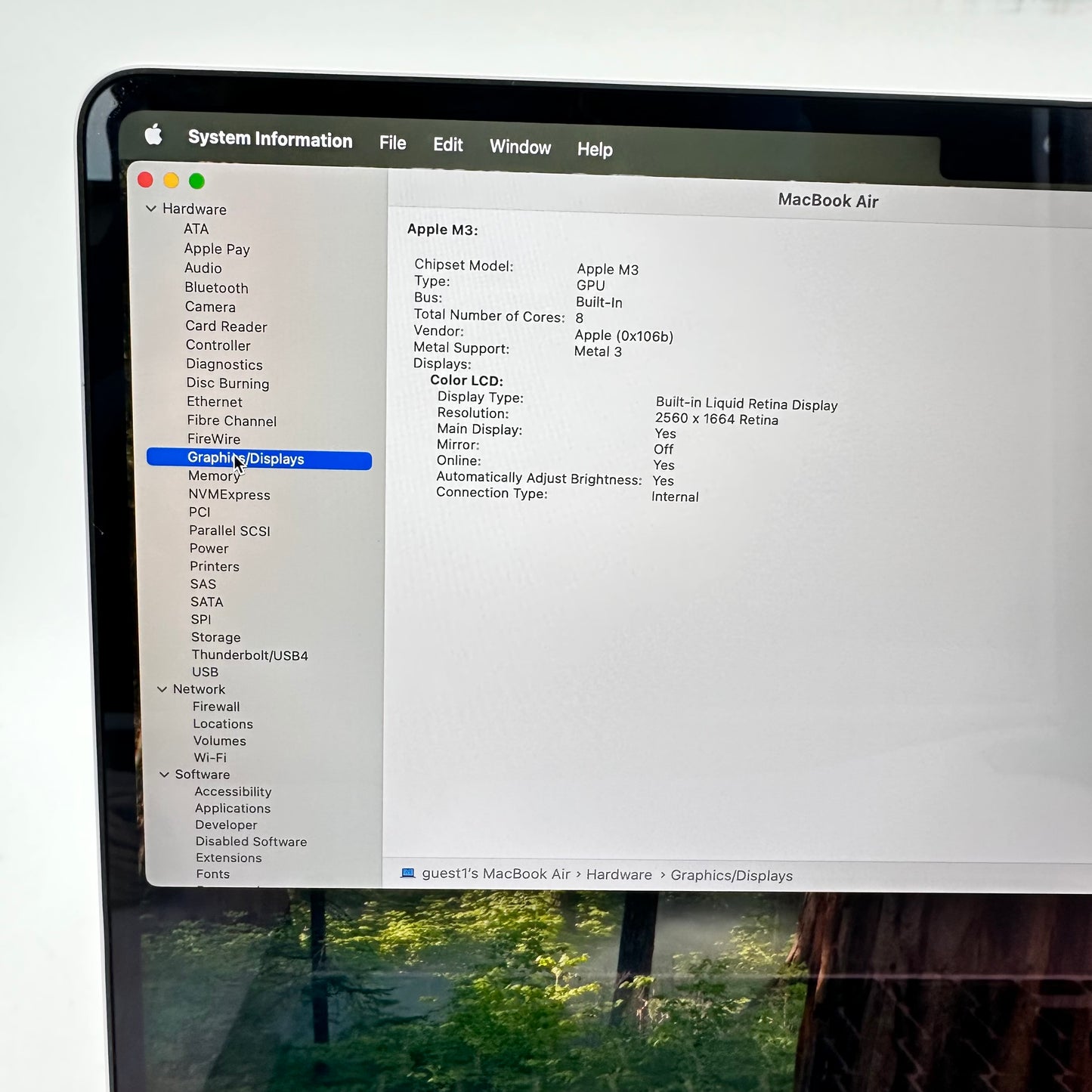Click the 2560 x 1664 Retina value
Screen dimensions: 1092x1092
click(x=716, y=419)
